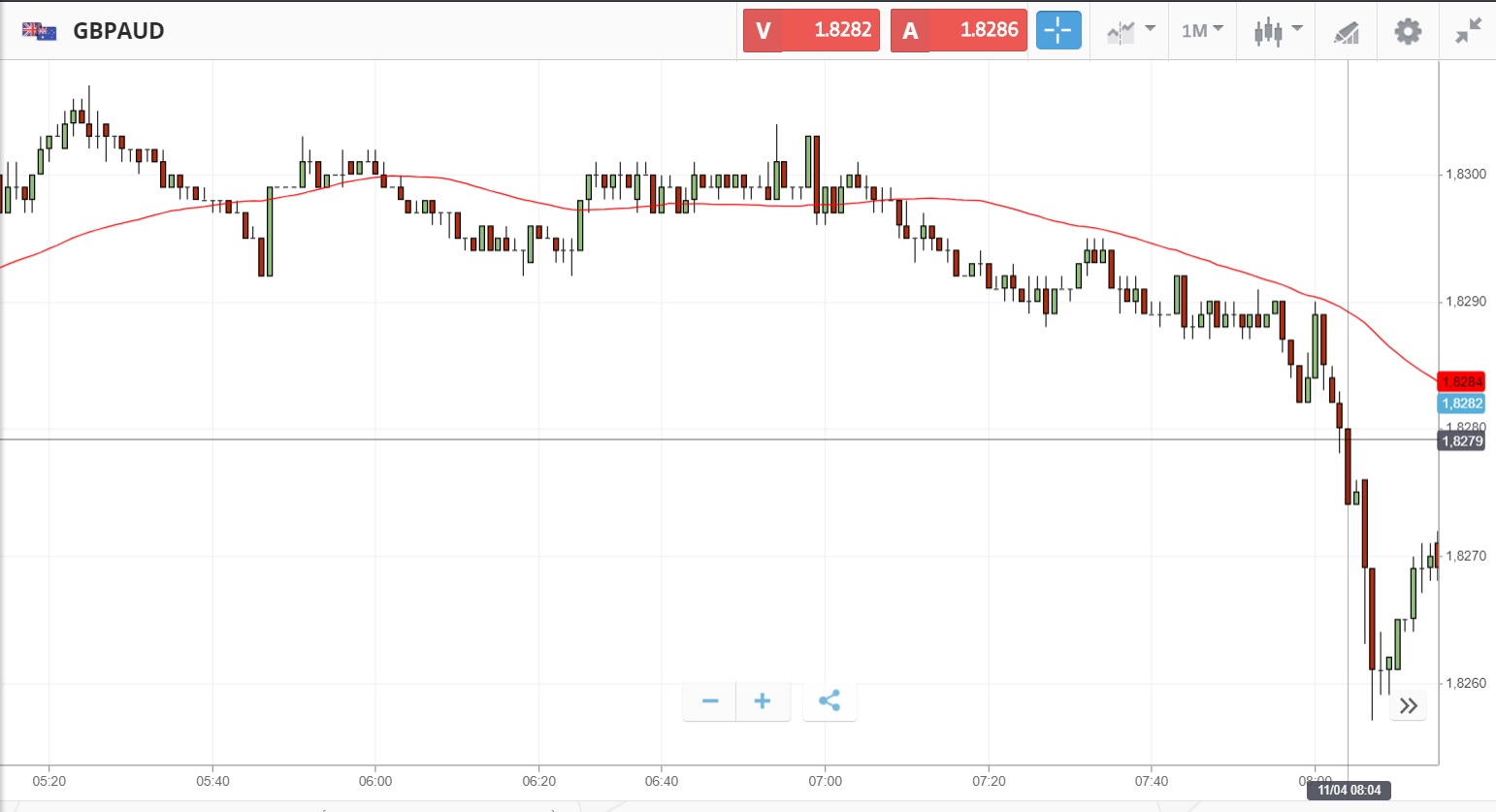Click the 06:40 time axis label
This screenshot has height=812, width=1496.
662,781
